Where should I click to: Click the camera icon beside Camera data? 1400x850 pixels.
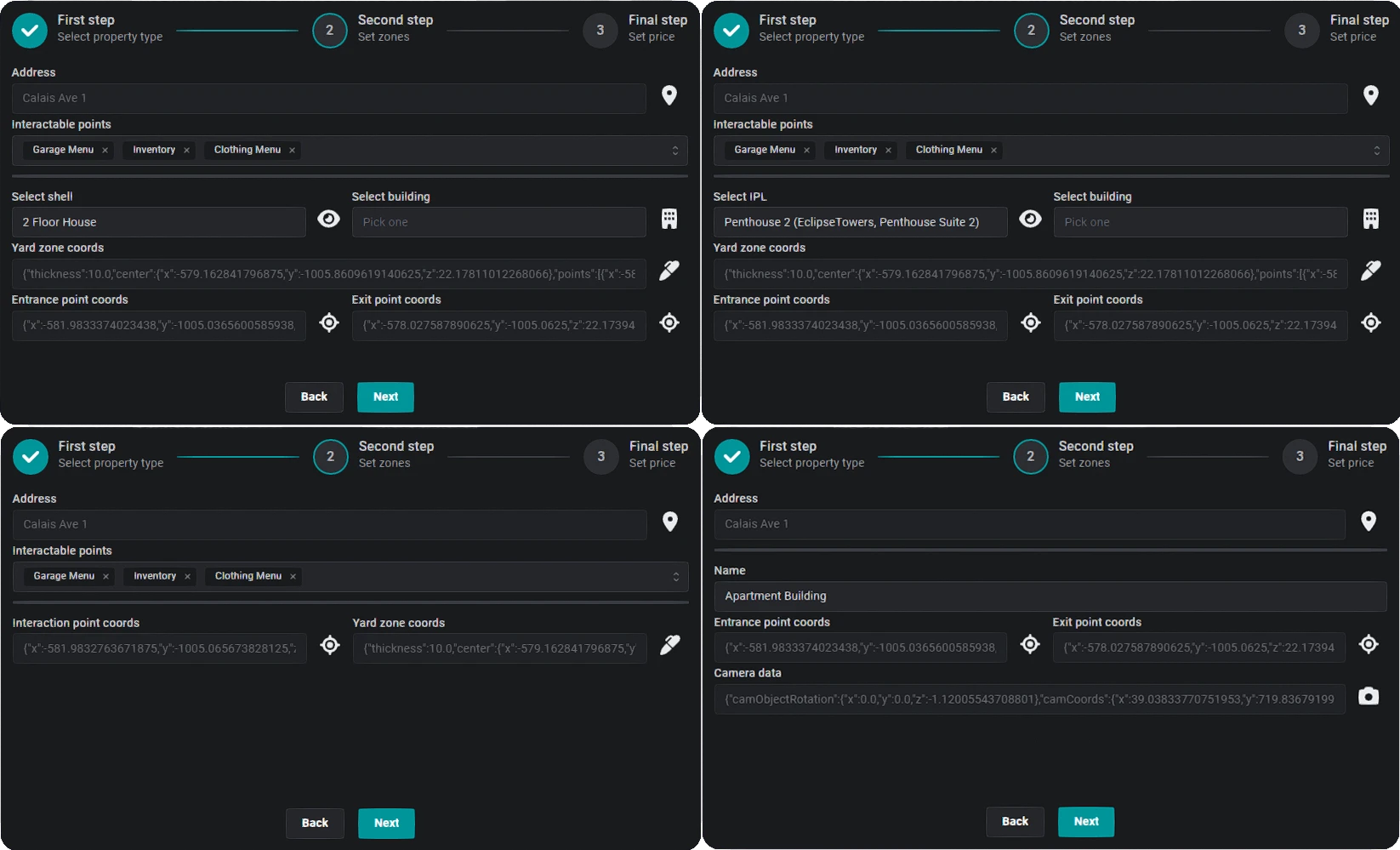coord(1368,697)
